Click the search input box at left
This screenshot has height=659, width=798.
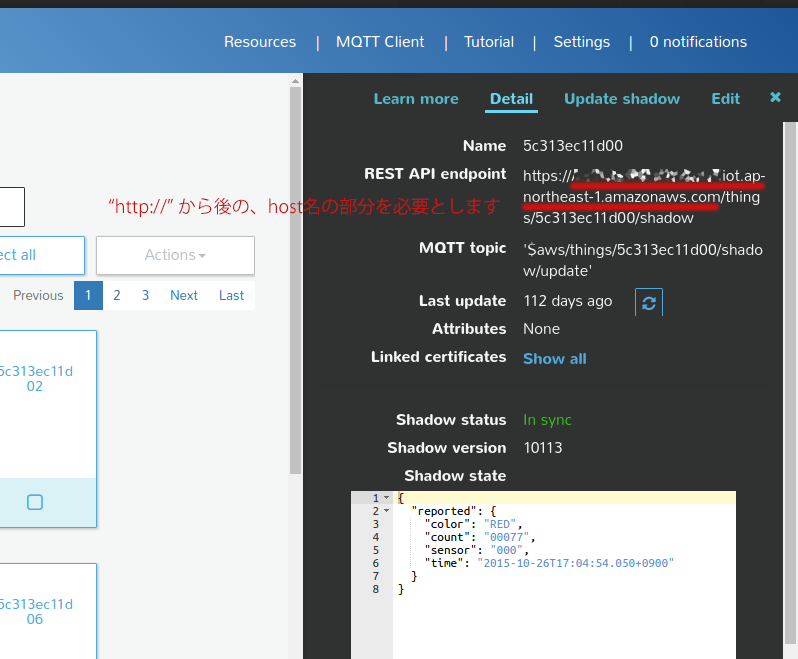12,207
